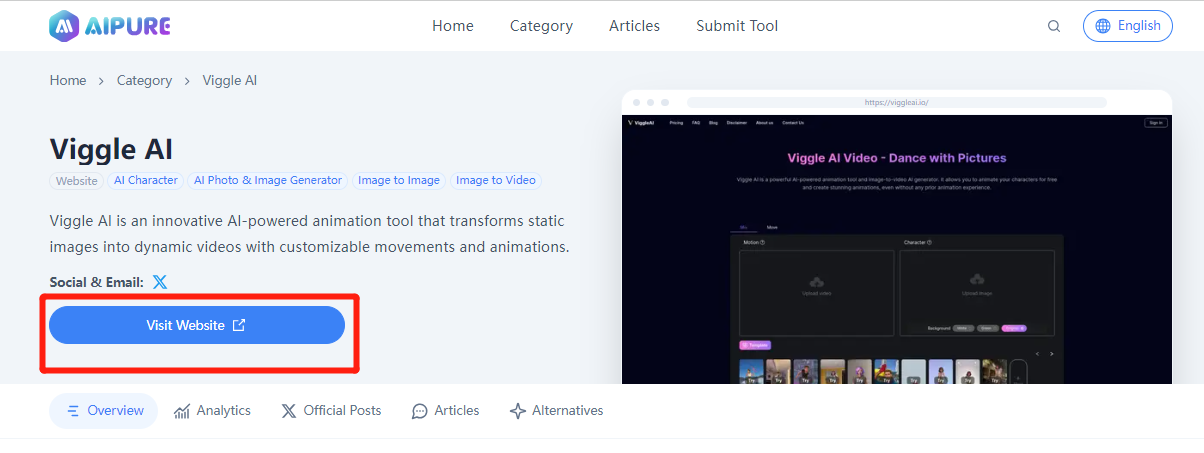This screenshot has width=1204, height=453.
Task: Select the Image to Video tag
Action: [496, 181]
